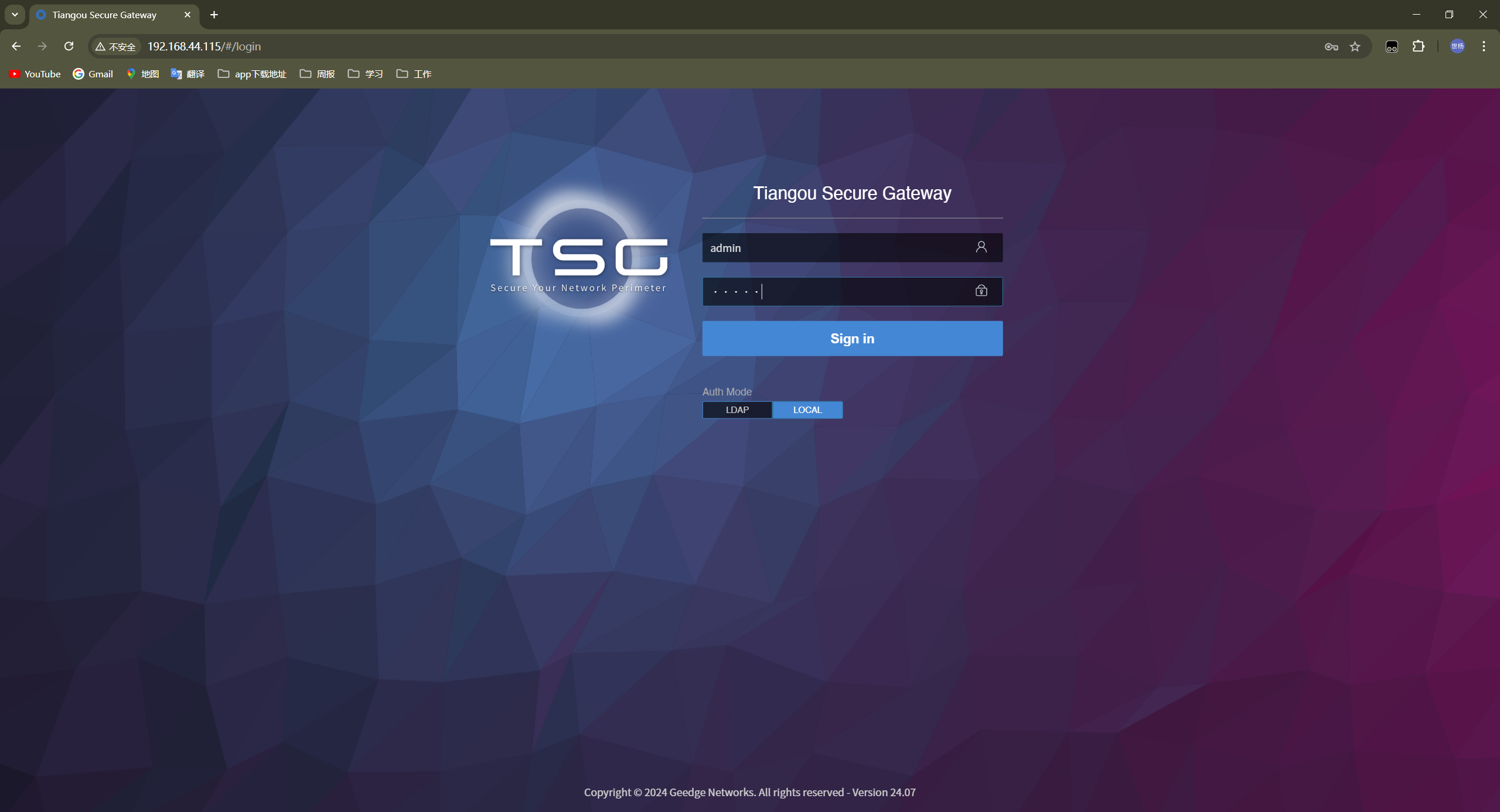
Task: Open a new browser tab
Action: click(x=214, y=15)
